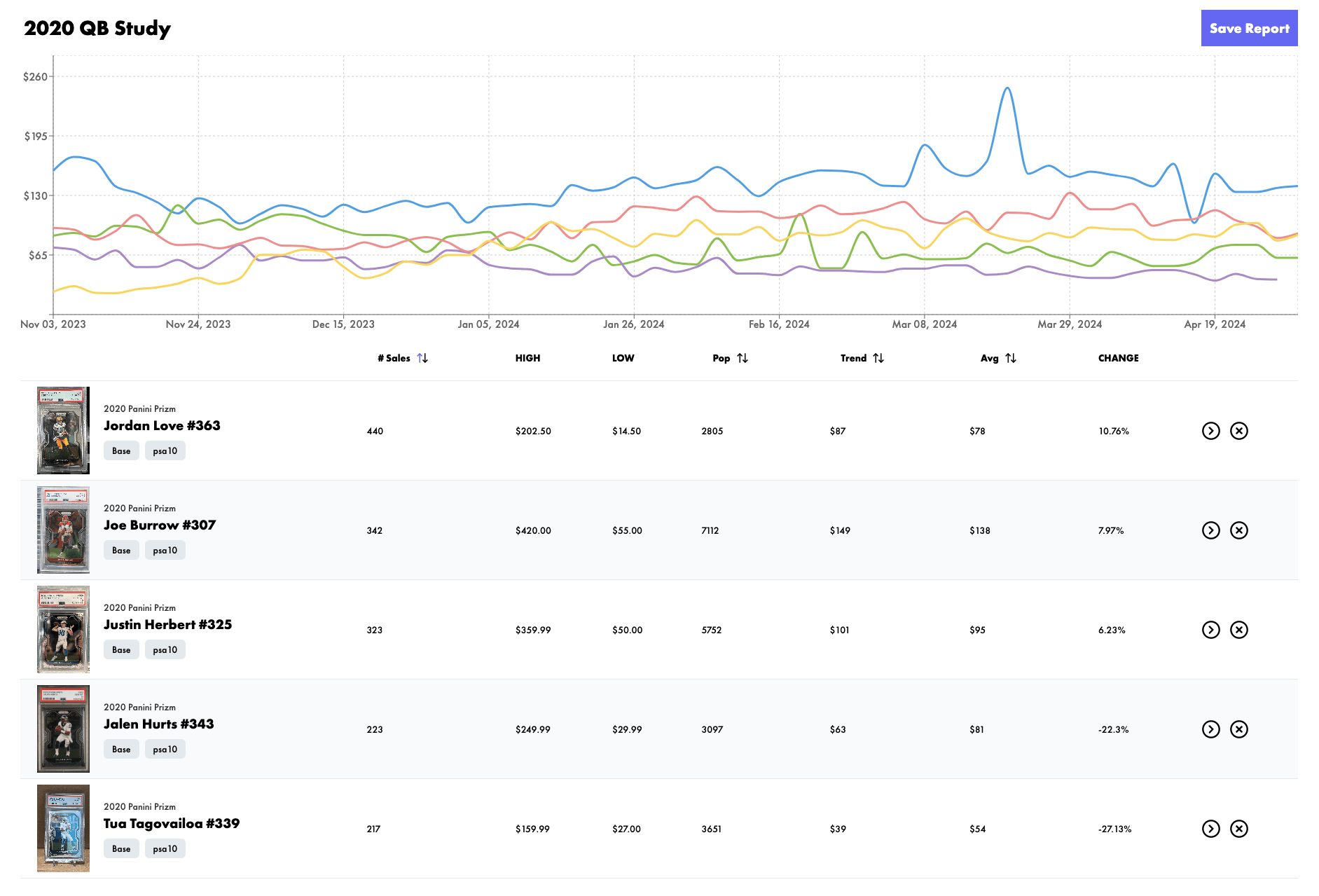Click the Save Report button
This screenshot has height=896, width=1319.
point(1248,28)
